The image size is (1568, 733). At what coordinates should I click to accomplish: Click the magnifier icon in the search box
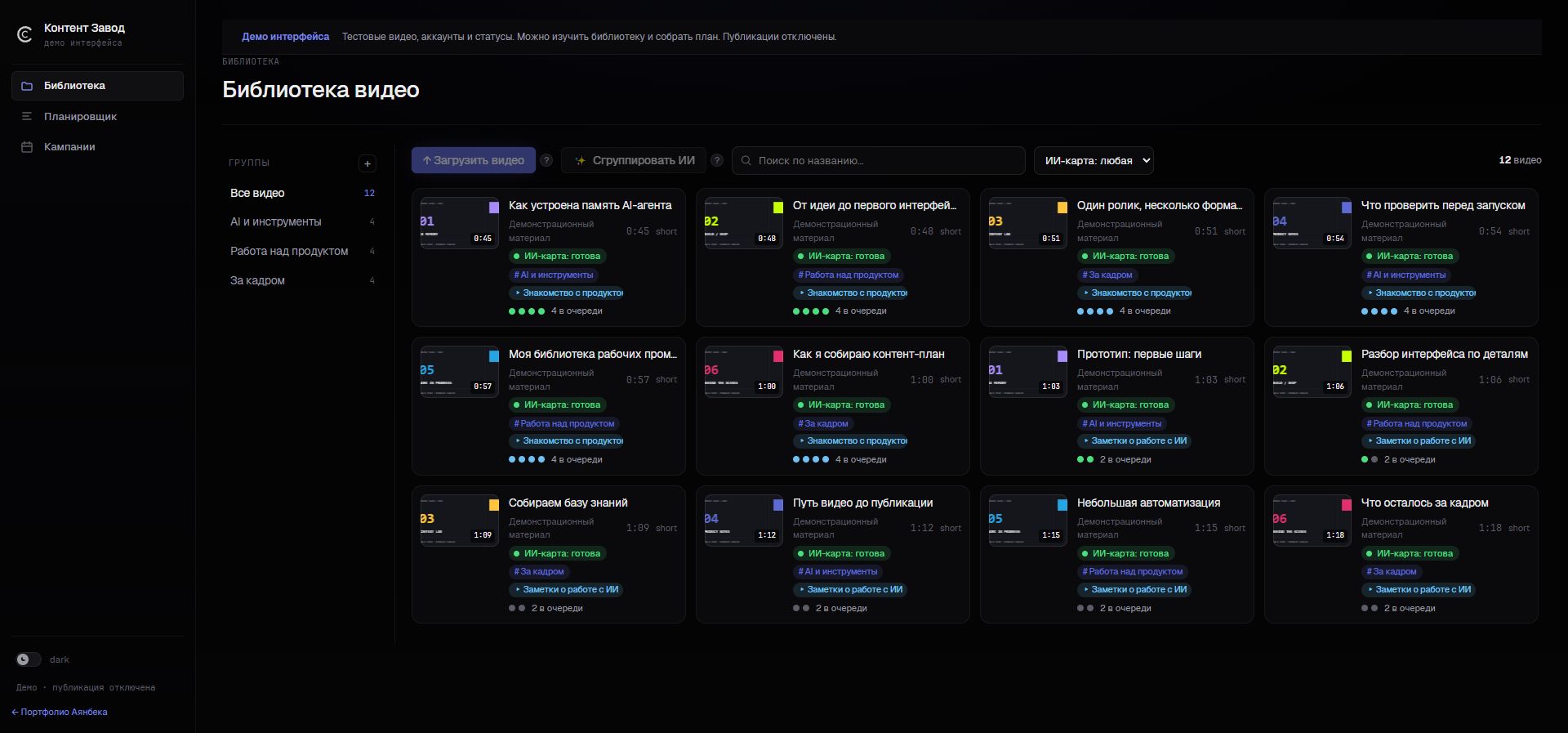746,161
